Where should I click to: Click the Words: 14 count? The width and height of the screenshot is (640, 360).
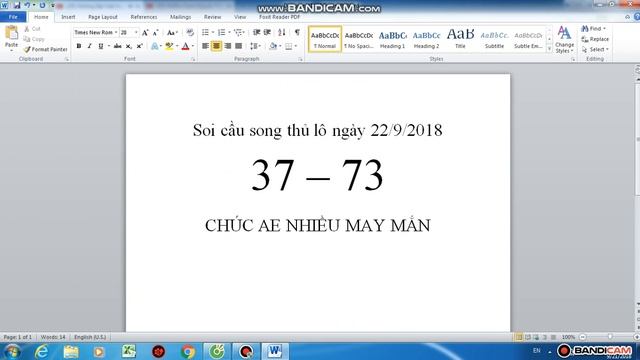pyautogui.click(x=53, y=337)
